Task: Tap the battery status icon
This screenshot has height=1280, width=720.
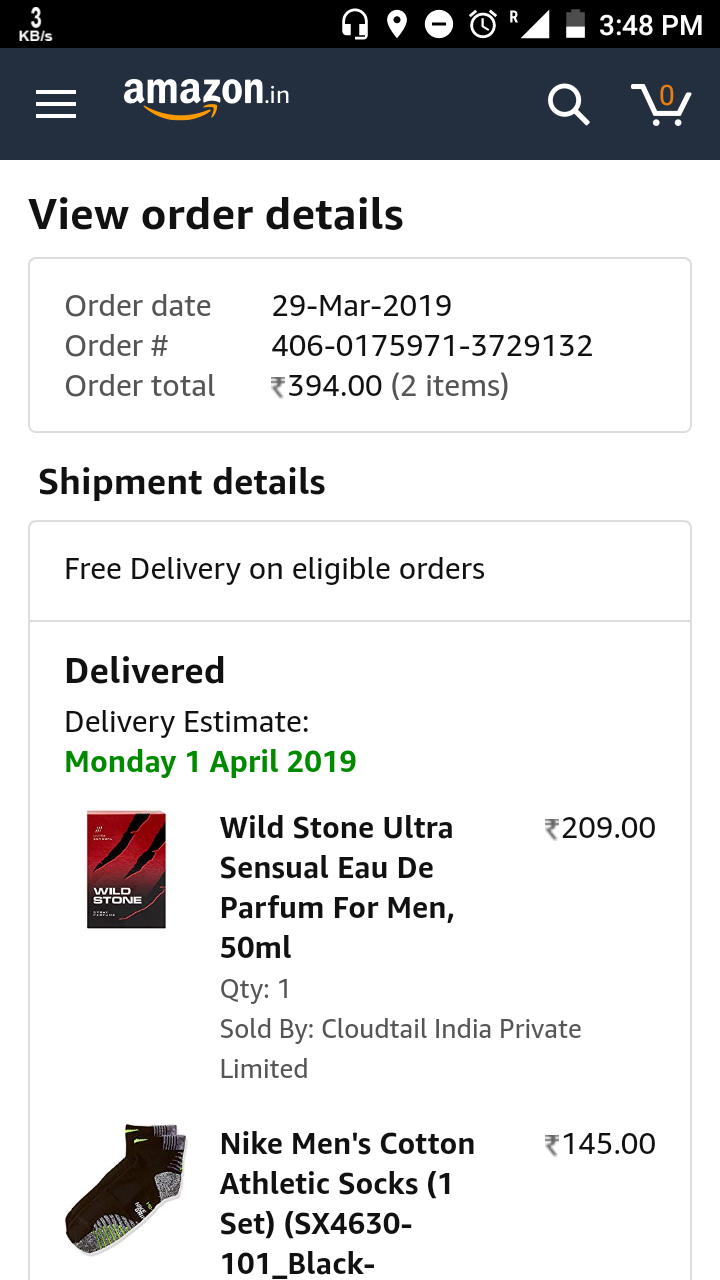Action: click(x=575, y=24)
